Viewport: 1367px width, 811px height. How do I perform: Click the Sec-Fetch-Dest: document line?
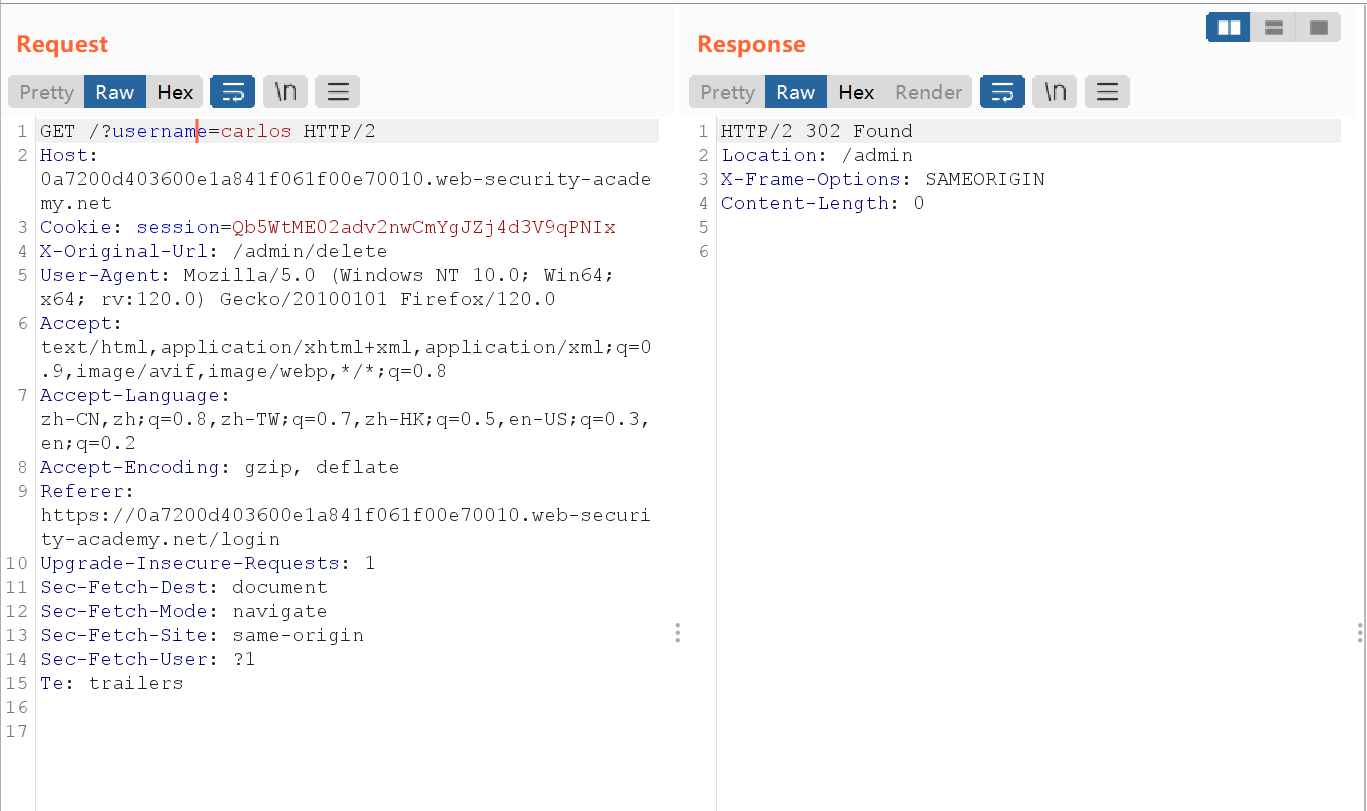(x=183, y=587)
